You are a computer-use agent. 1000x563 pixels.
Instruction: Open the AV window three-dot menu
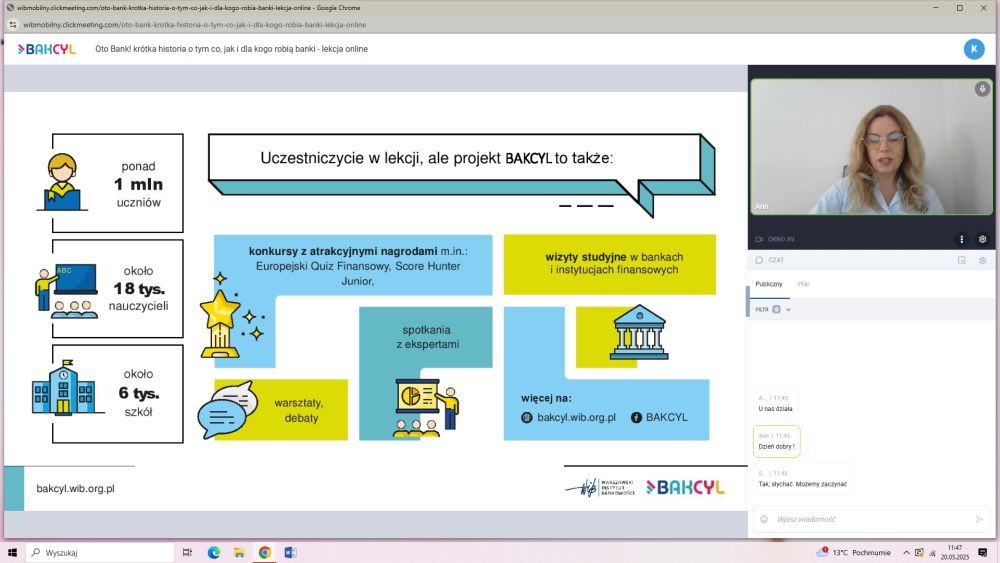962,239
